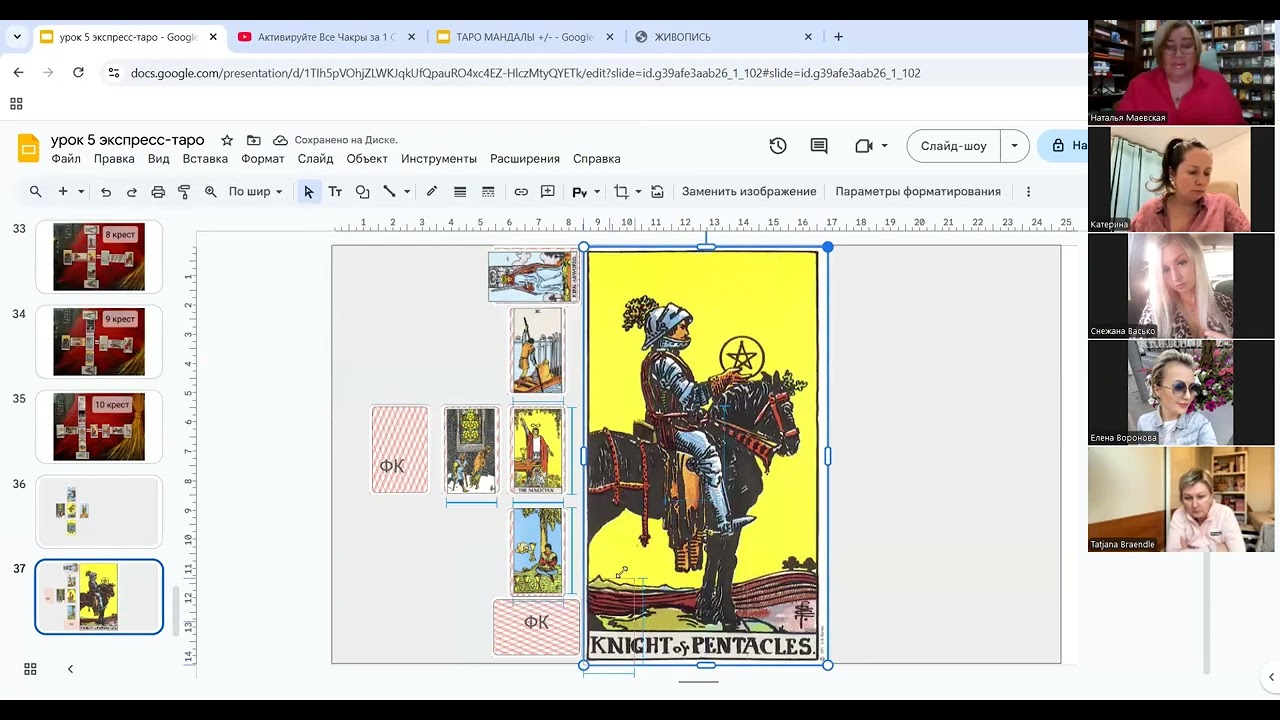This screenshot has width=1280, height=720.
Task: Expand video call options arrow
Action: [885, 146]
